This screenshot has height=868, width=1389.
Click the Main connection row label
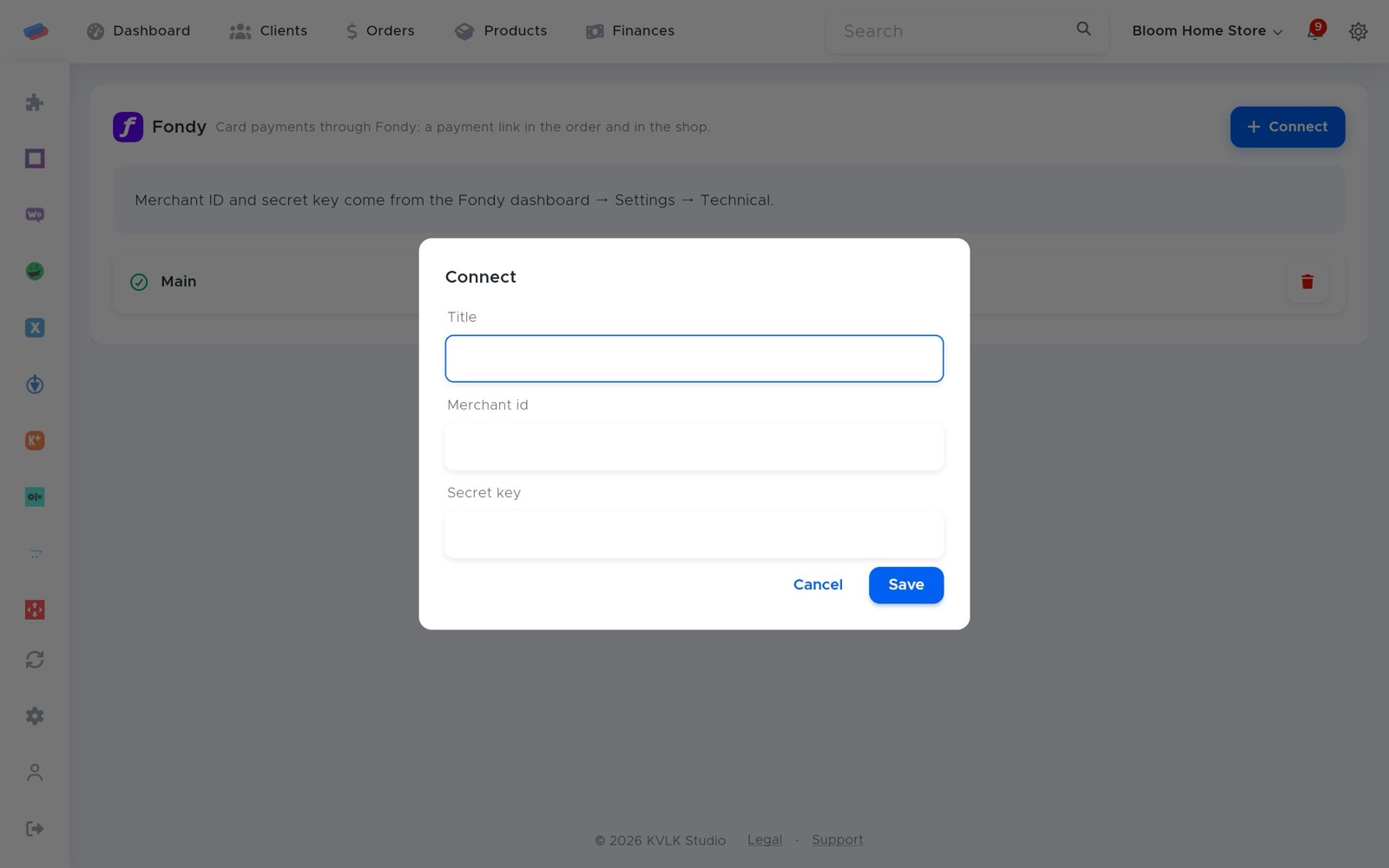point(179,282)
